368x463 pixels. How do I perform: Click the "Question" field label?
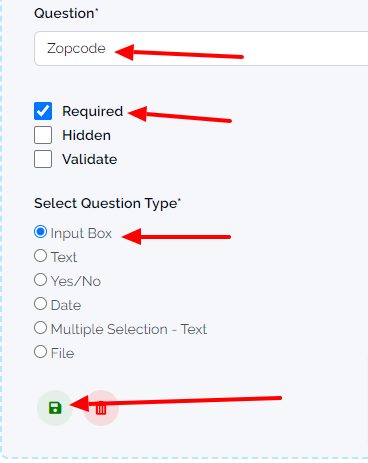tap(64, 14)
